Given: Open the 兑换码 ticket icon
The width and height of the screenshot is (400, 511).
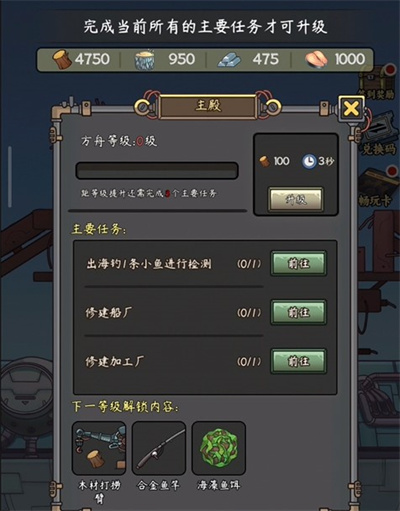Looking at the screenshot, I should (380, 128).
